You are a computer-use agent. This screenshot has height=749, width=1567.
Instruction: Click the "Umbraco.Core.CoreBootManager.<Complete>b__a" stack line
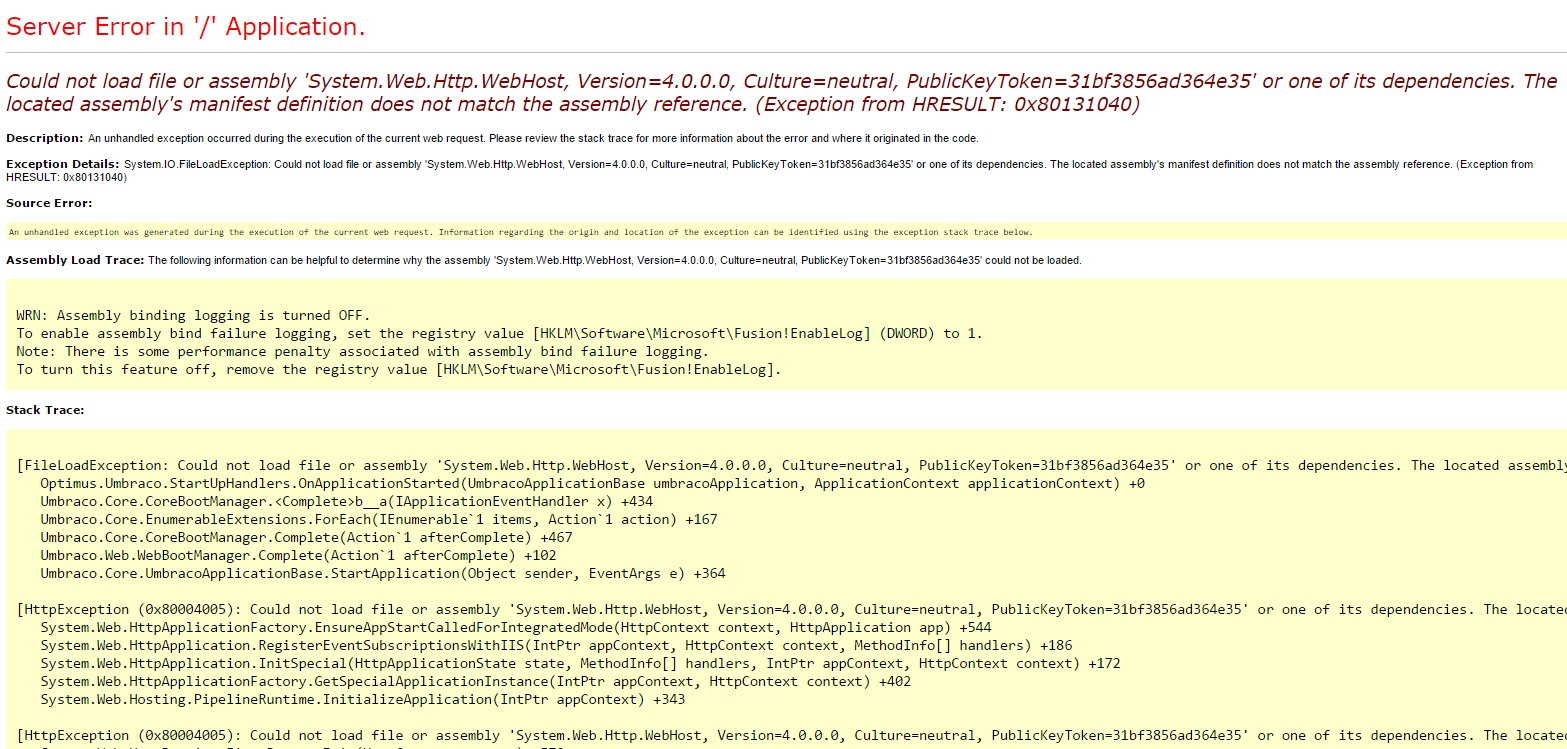346,501
